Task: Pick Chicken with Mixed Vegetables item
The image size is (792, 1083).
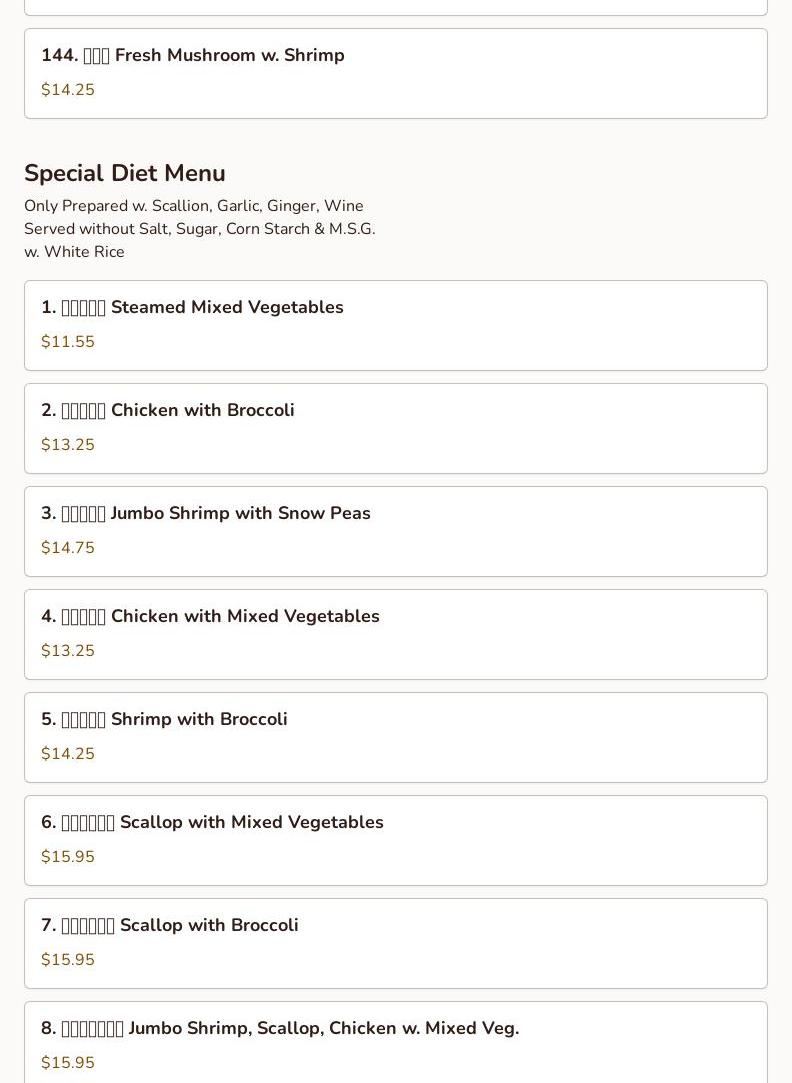Action: tap(396, 634)
